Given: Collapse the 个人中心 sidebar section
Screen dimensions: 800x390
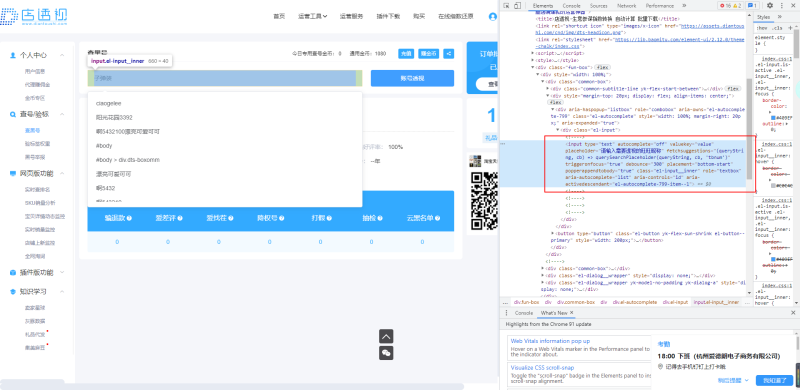Looking at the screenshot, I should (x=62, y=55).
